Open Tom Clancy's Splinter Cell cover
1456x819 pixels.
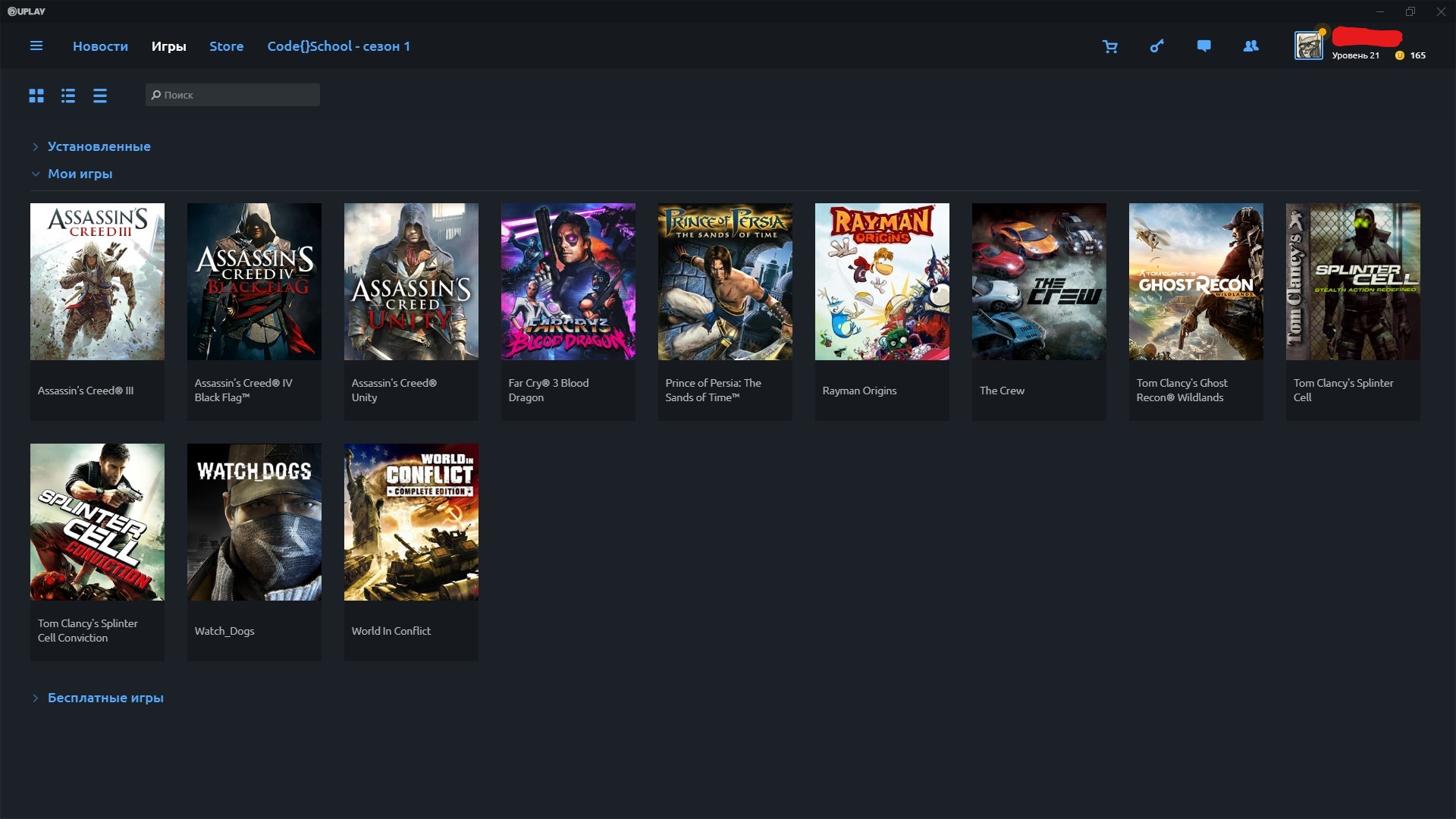tap(1353, 281)
